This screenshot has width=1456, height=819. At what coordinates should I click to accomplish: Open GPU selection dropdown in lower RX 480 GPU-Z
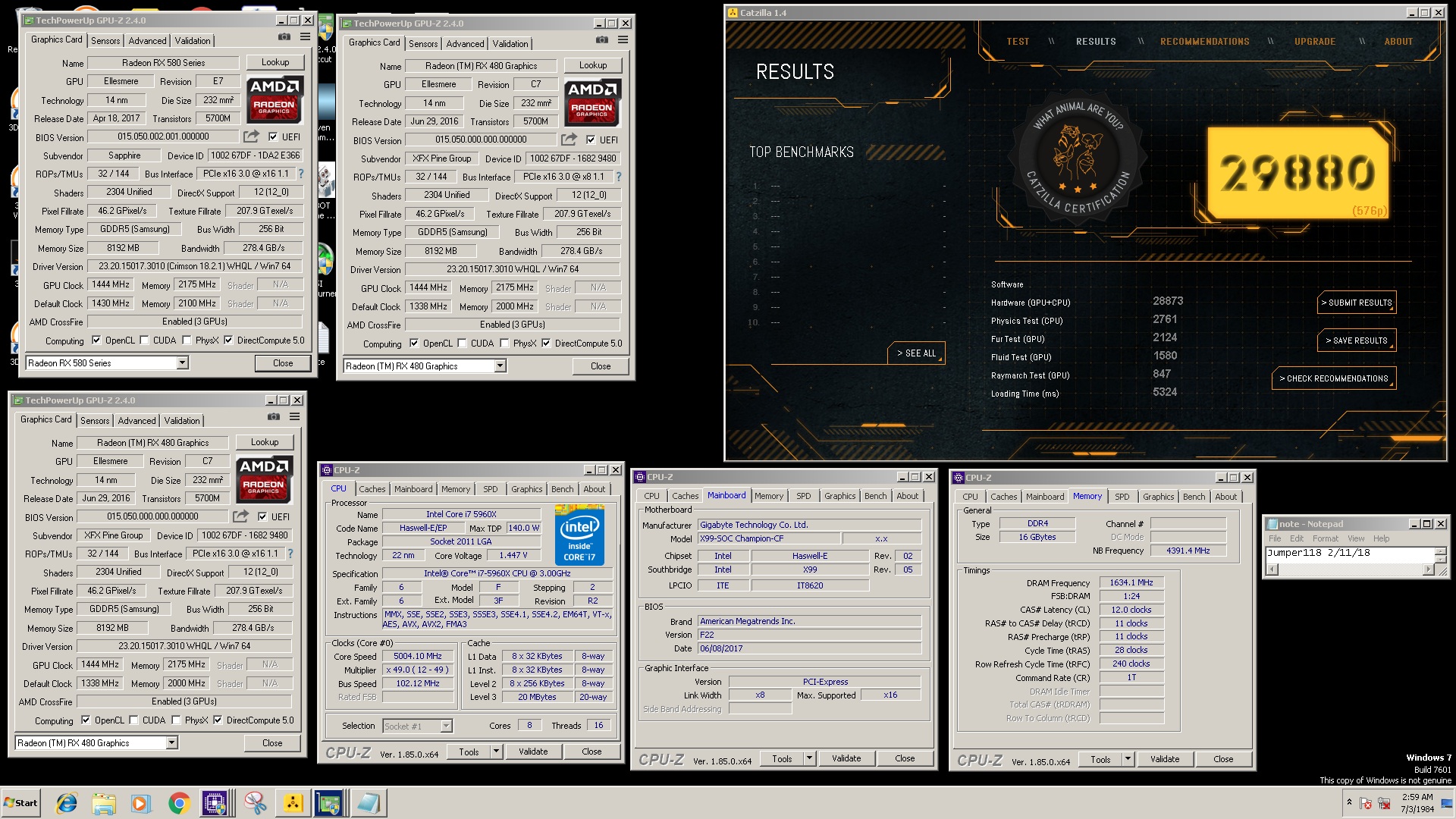171,743
